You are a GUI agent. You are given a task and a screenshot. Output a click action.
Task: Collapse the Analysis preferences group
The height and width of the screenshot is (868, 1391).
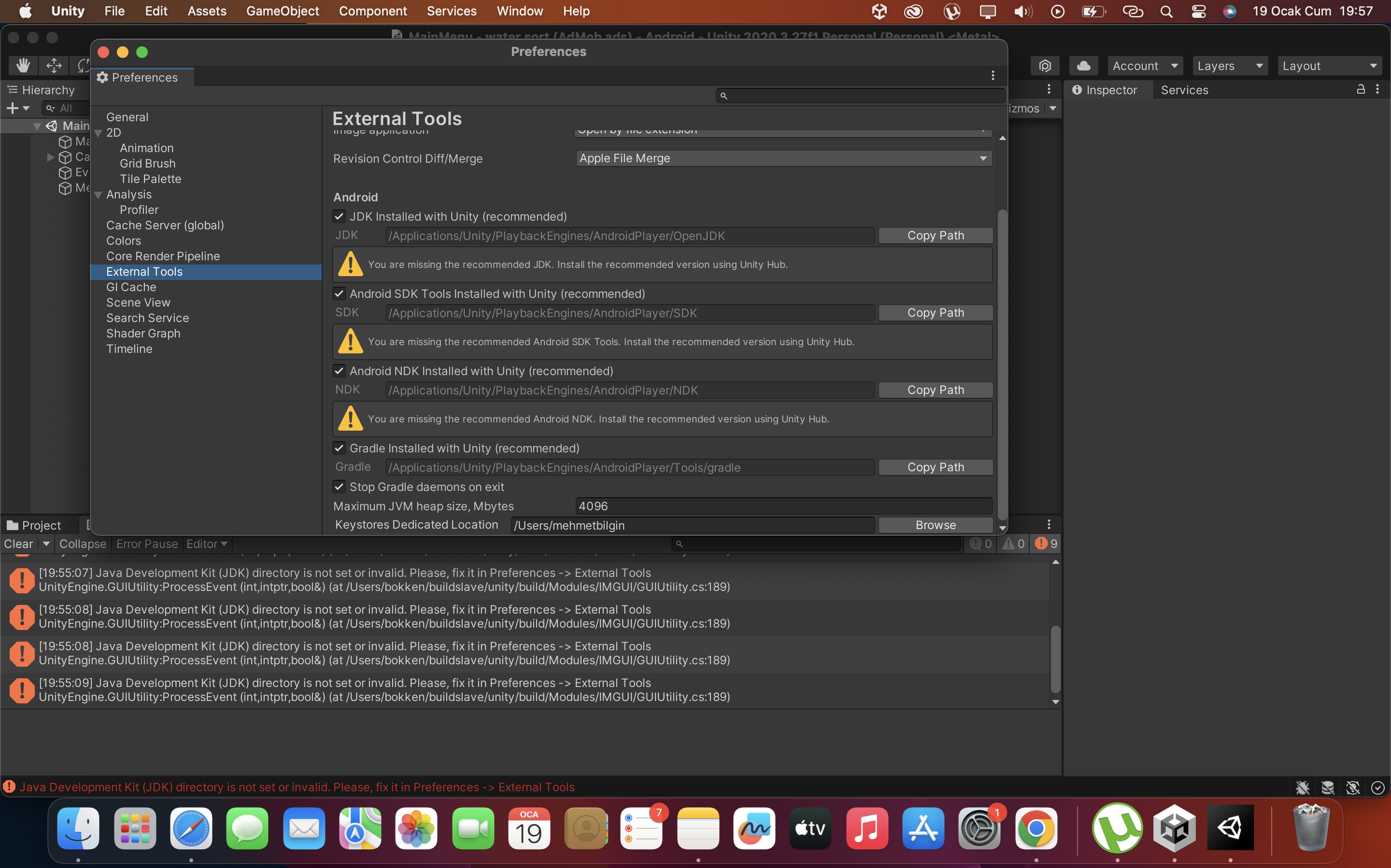coord(98,195)
